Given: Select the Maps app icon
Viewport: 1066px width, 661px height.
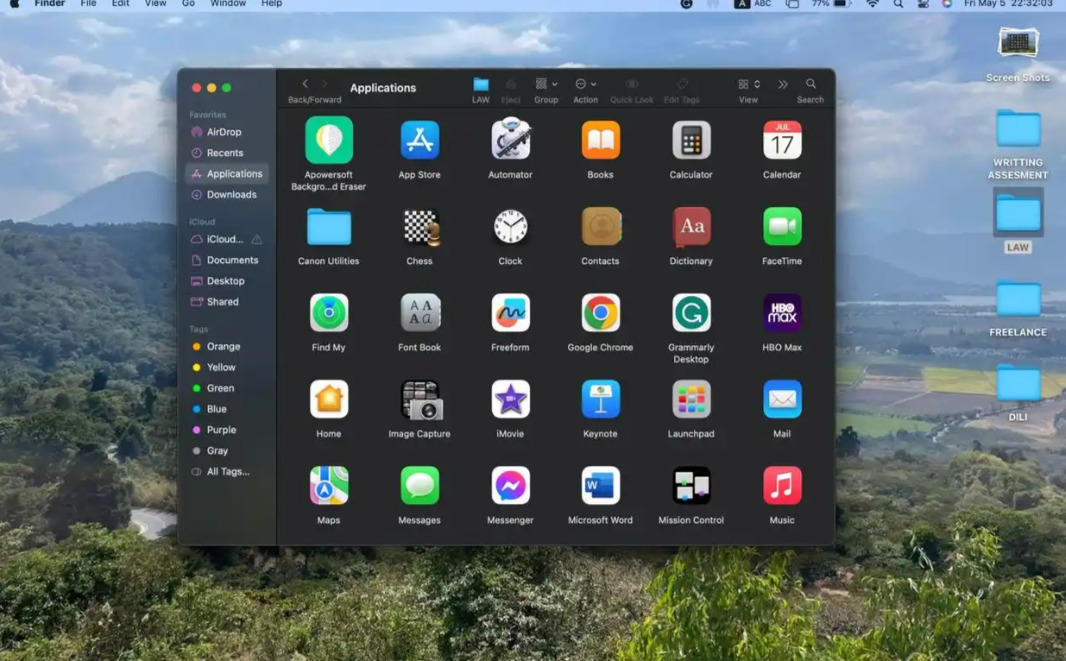Looking at the screenshot, I should 328,486.
